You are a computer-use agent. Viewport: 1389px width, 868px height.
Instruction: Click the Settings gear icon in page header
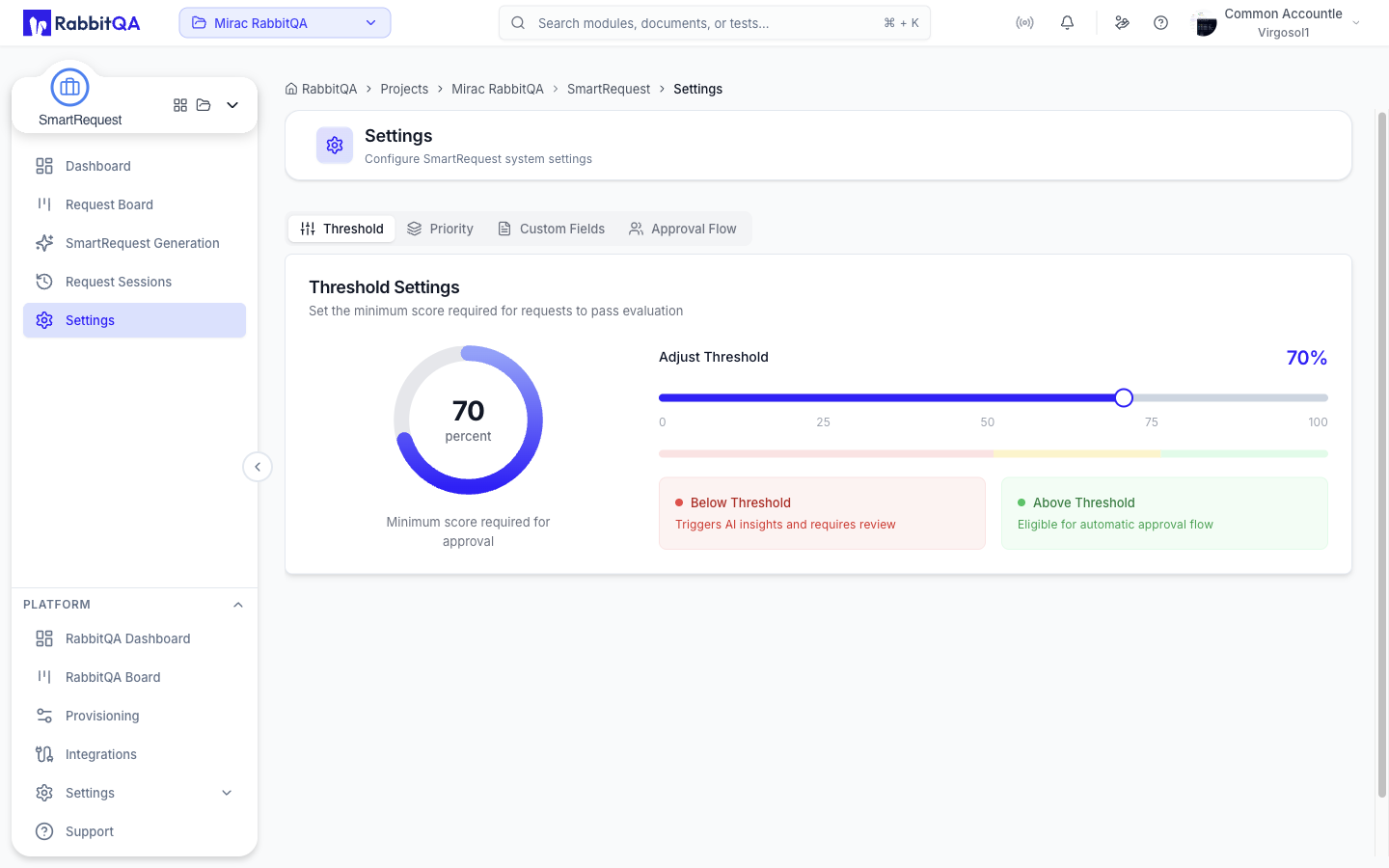click(335, 146)
